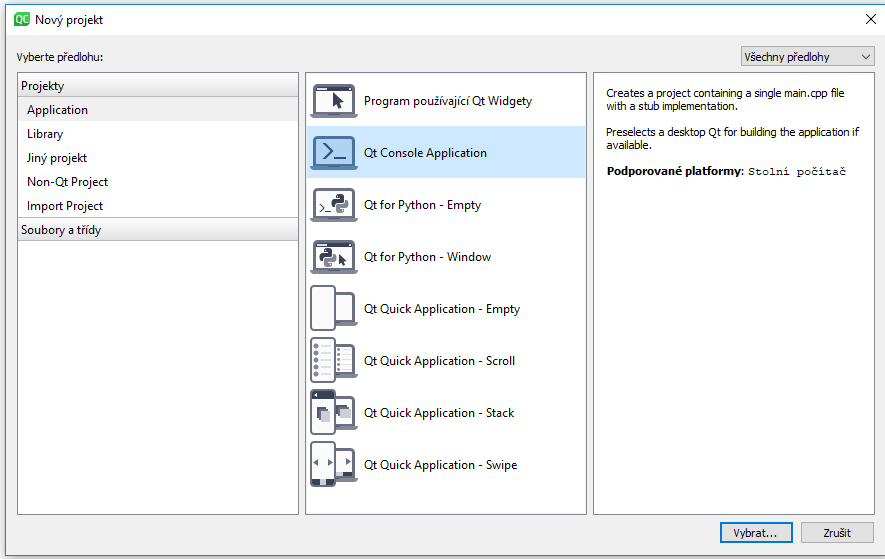Choose the Qt Quick Application Stack icon
This screenshot has width=885, height=559.
(x=334, y=413)
